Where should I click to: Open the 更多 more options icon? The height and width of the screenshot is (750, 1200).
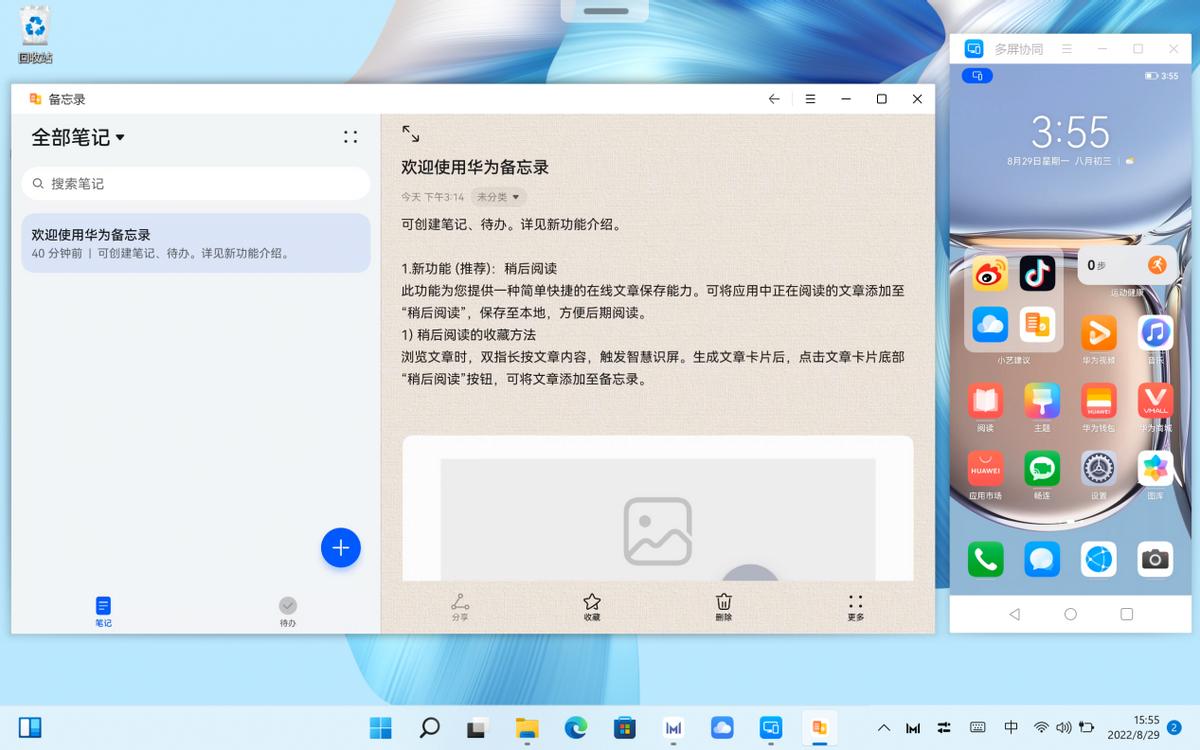[x=855, y=608]
